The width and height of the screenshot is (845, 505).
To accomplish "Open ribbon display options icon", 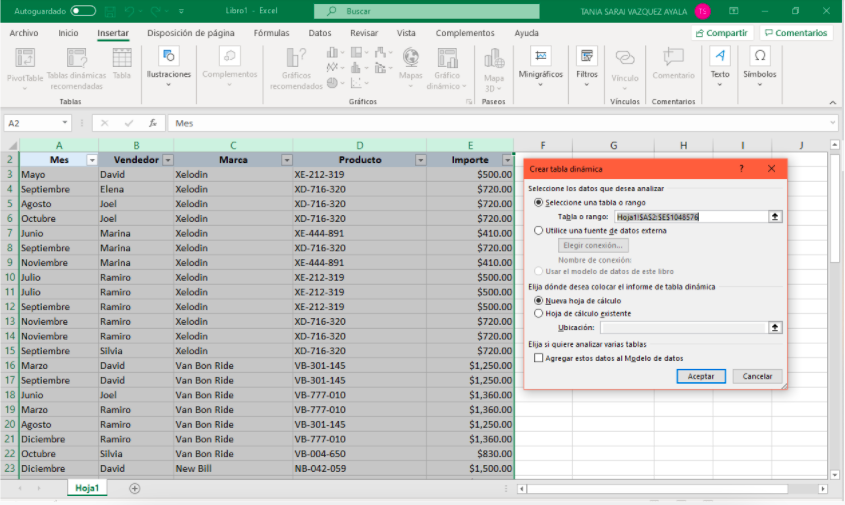I will coord(733,11).
